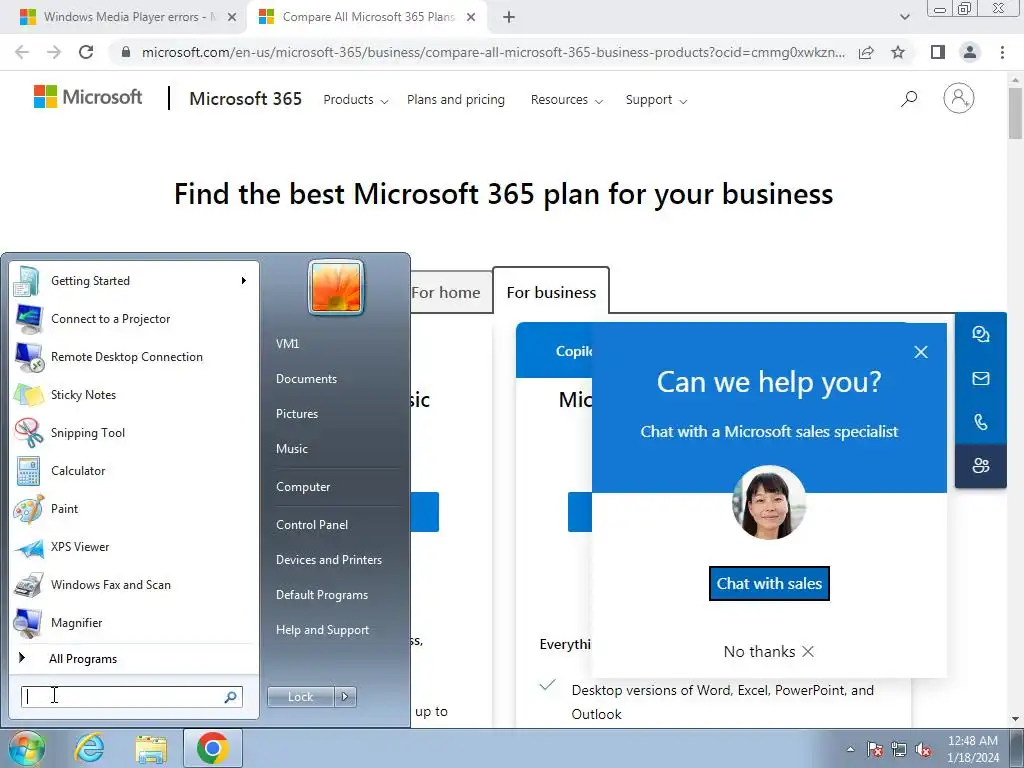Open the Getting Started icon in Start menu

pyautogui.click(x=27, y=281)
